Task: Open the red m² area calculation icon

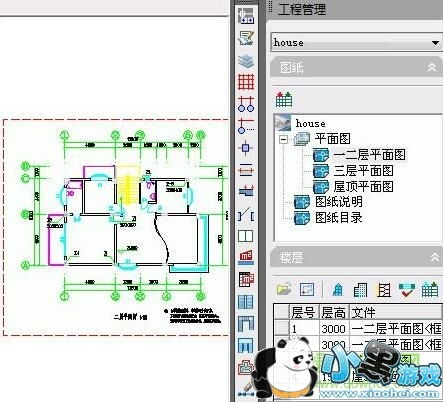Action: tap(246, 257)
